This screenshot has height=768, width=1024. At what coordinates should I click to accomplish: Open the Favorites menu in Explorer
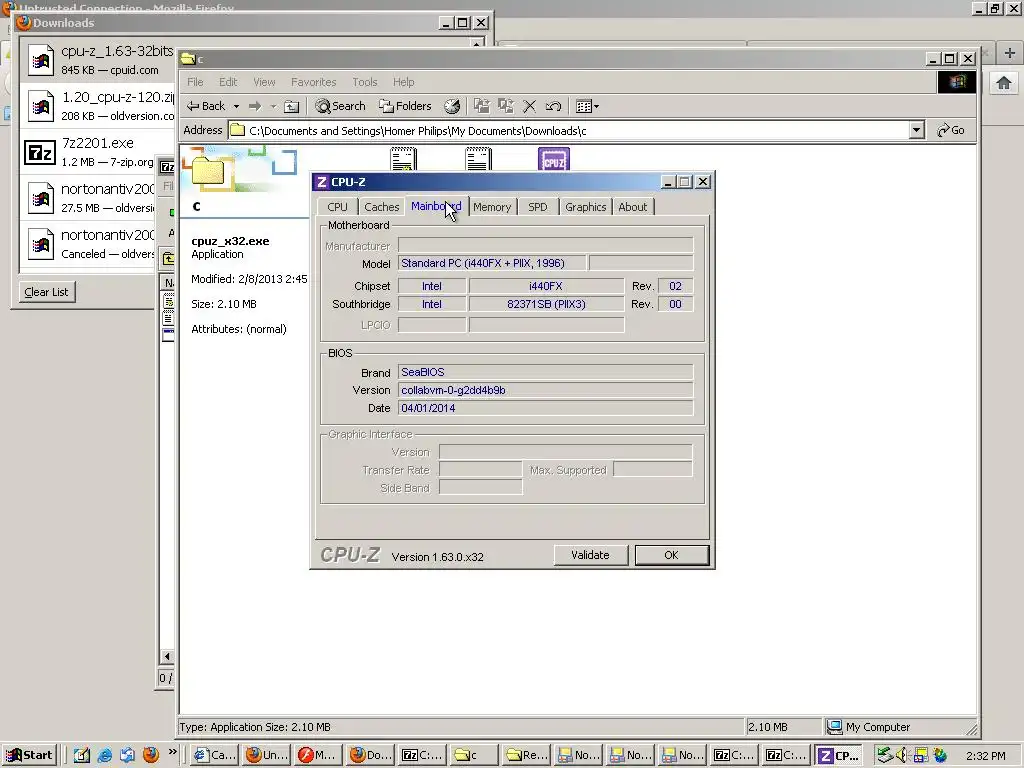tap(313, 82)
